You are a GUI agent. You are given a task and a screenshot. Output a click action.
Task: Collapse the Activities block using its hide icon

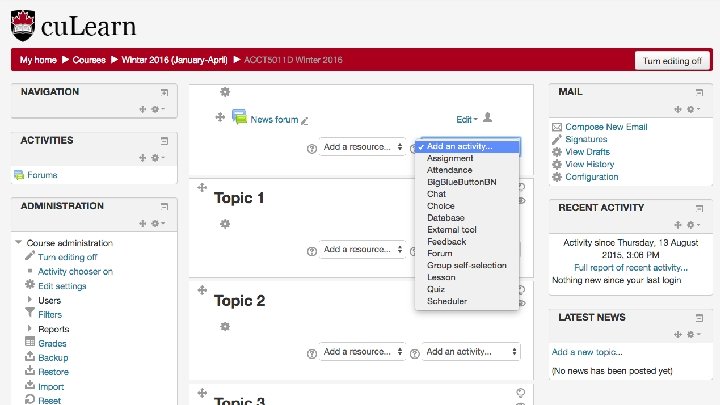(x=164, y=141)
